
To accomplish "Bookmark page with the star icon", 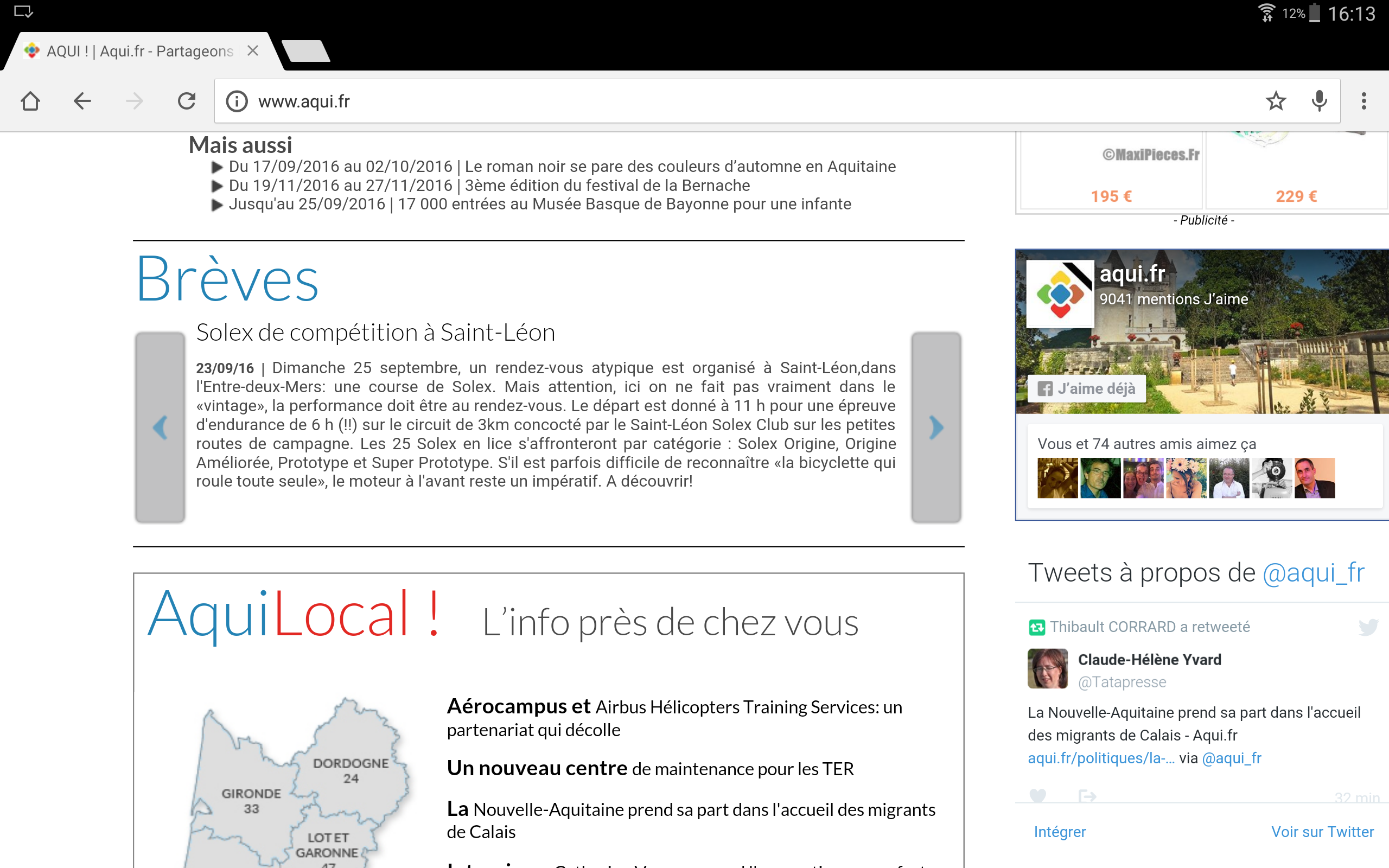I will (1276, 101).
